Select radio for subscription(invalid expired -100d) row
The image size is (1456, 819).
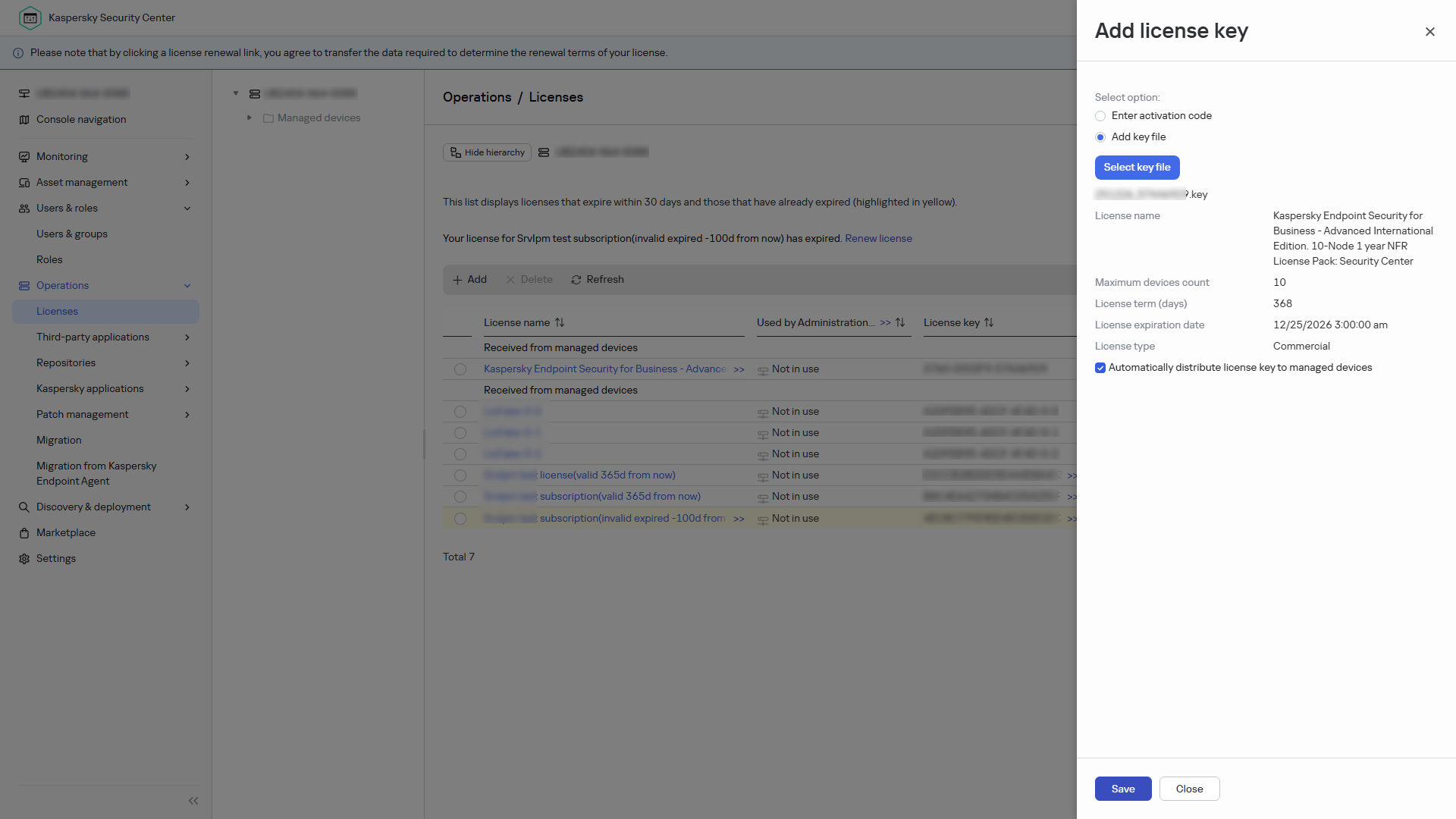click(x=460, y=519)
